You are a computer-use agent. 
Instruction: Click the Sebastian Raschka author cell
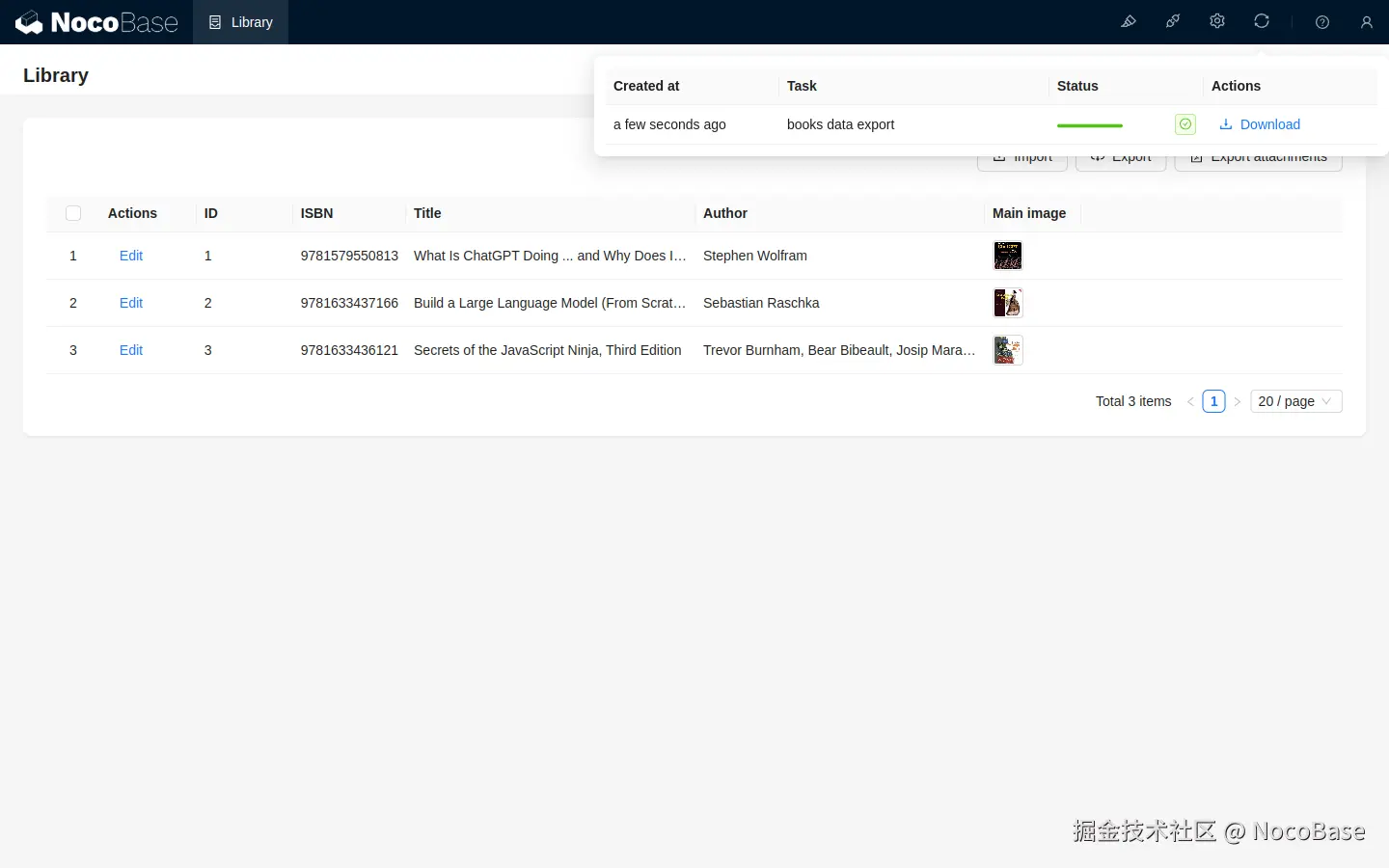[x=761, y=303]
